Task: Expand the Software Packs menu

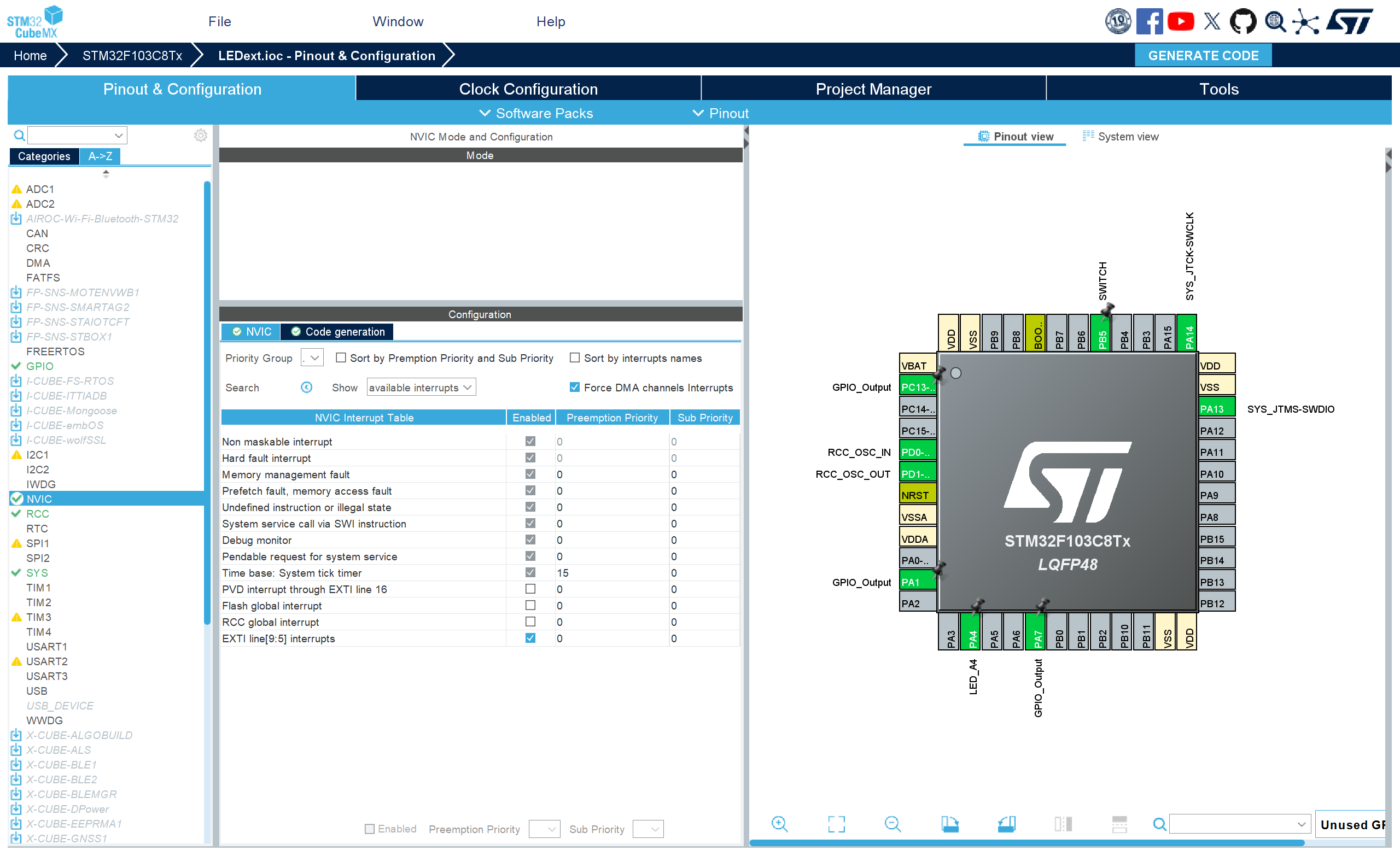Action: click(535, 113)
